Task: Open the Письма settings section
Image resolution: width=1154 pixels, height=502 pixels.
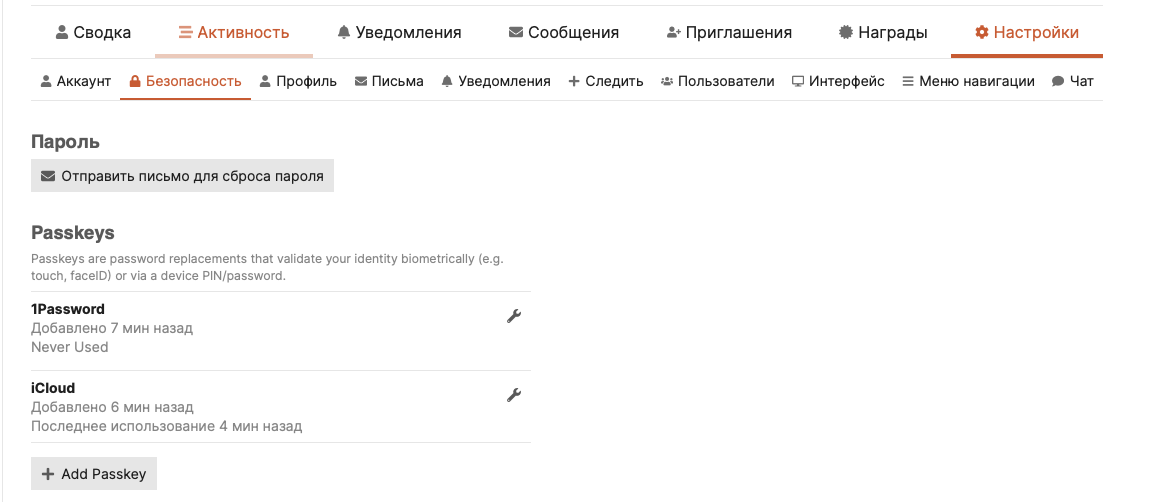Action: pos(389,81)
